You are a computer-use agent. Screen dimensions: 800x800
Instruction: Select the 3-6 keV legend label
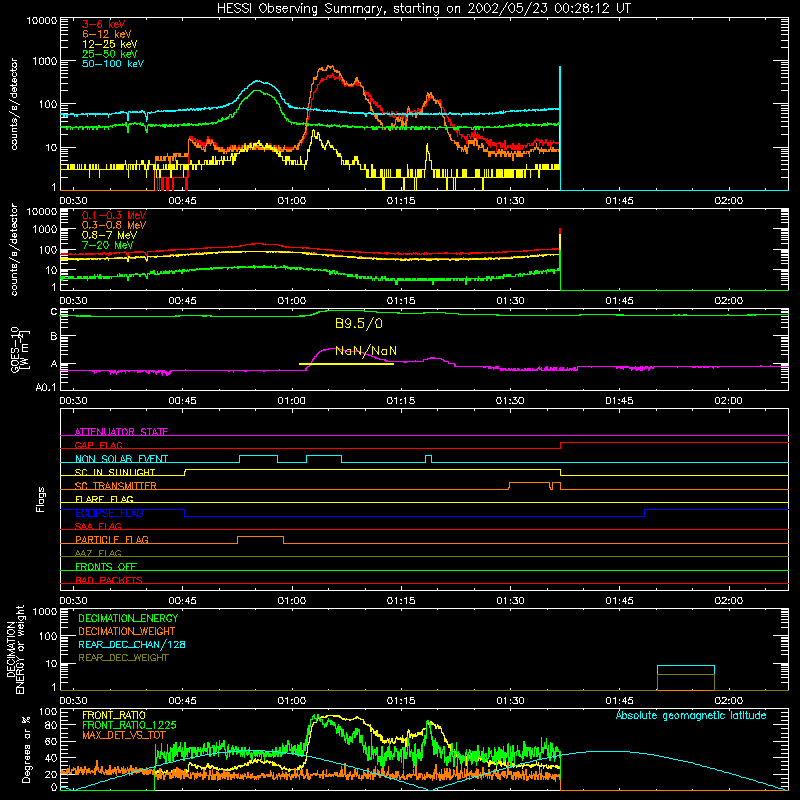point(104,24)
